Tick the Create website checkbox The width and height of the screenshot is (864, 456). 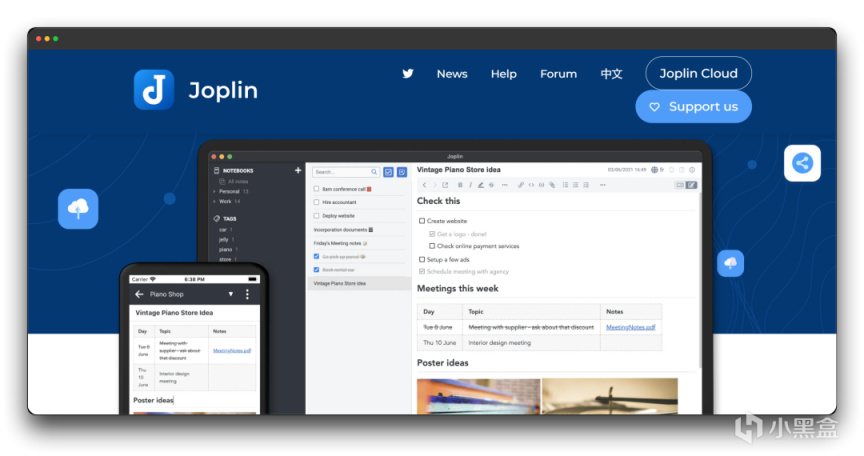coord(422,221)
